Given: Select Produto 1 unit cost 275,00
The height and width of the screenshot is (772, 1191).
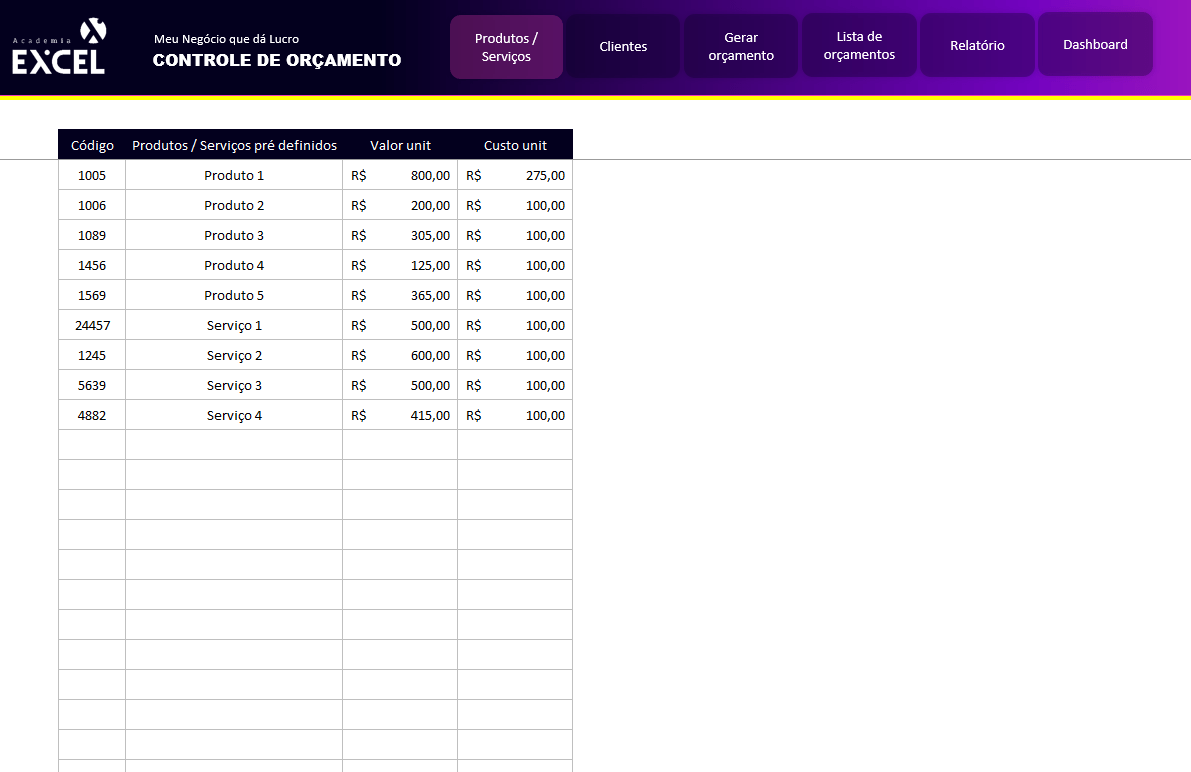Looking at the screenshot, I should point(515,176).
